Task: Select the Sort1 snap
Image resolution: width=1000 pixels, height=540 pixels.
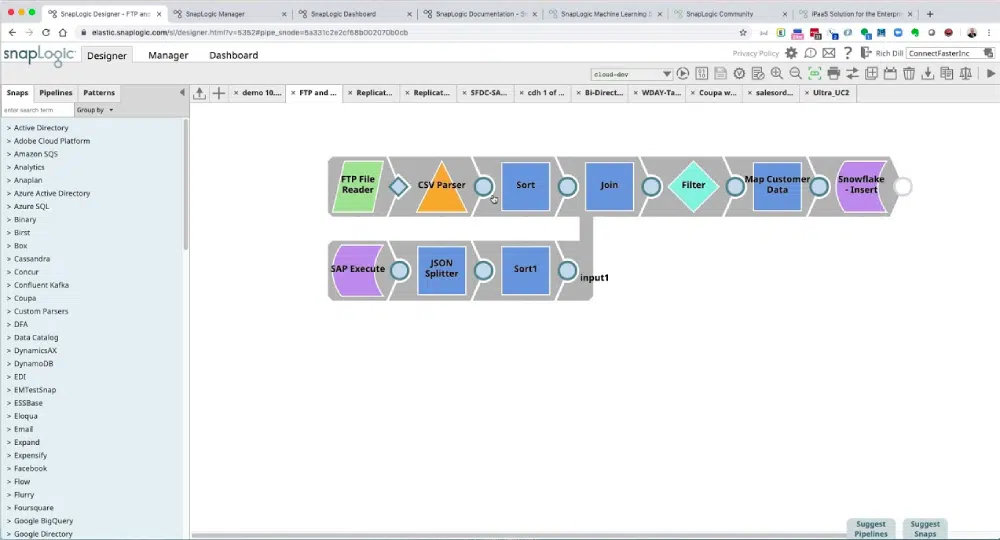Action: tap(526, 270)
